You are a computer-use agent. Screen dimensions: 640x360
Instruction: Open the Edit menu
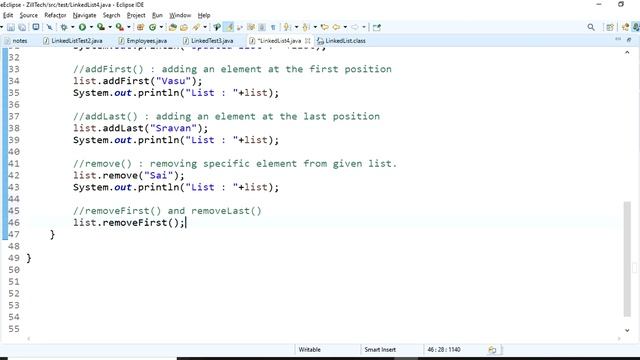click(x=8, y=15)
